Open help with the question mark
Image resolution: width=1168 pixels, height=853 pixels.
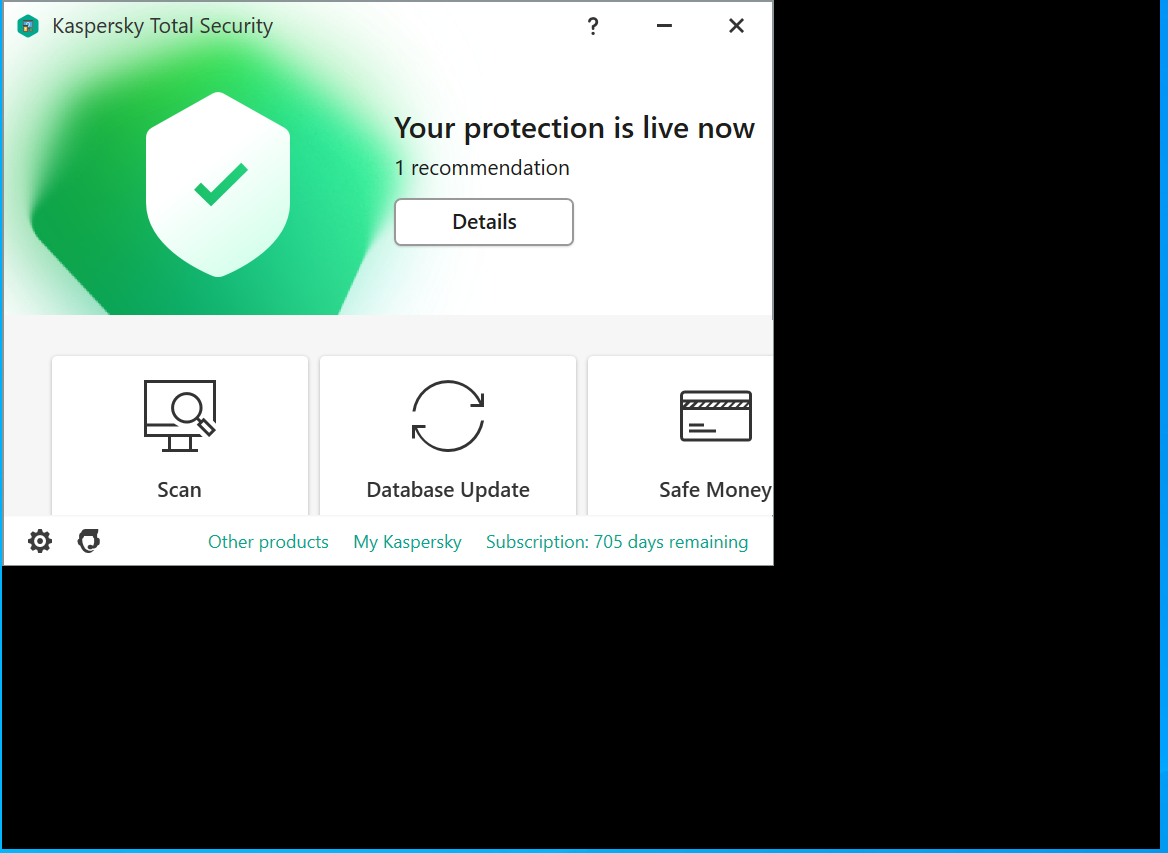pyautogui.click(x=593, y=26)
